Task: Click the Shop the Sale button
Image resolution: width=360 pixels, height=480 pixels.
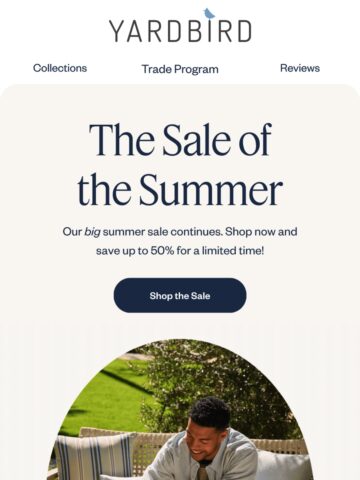Action: [x=180, y=295]
